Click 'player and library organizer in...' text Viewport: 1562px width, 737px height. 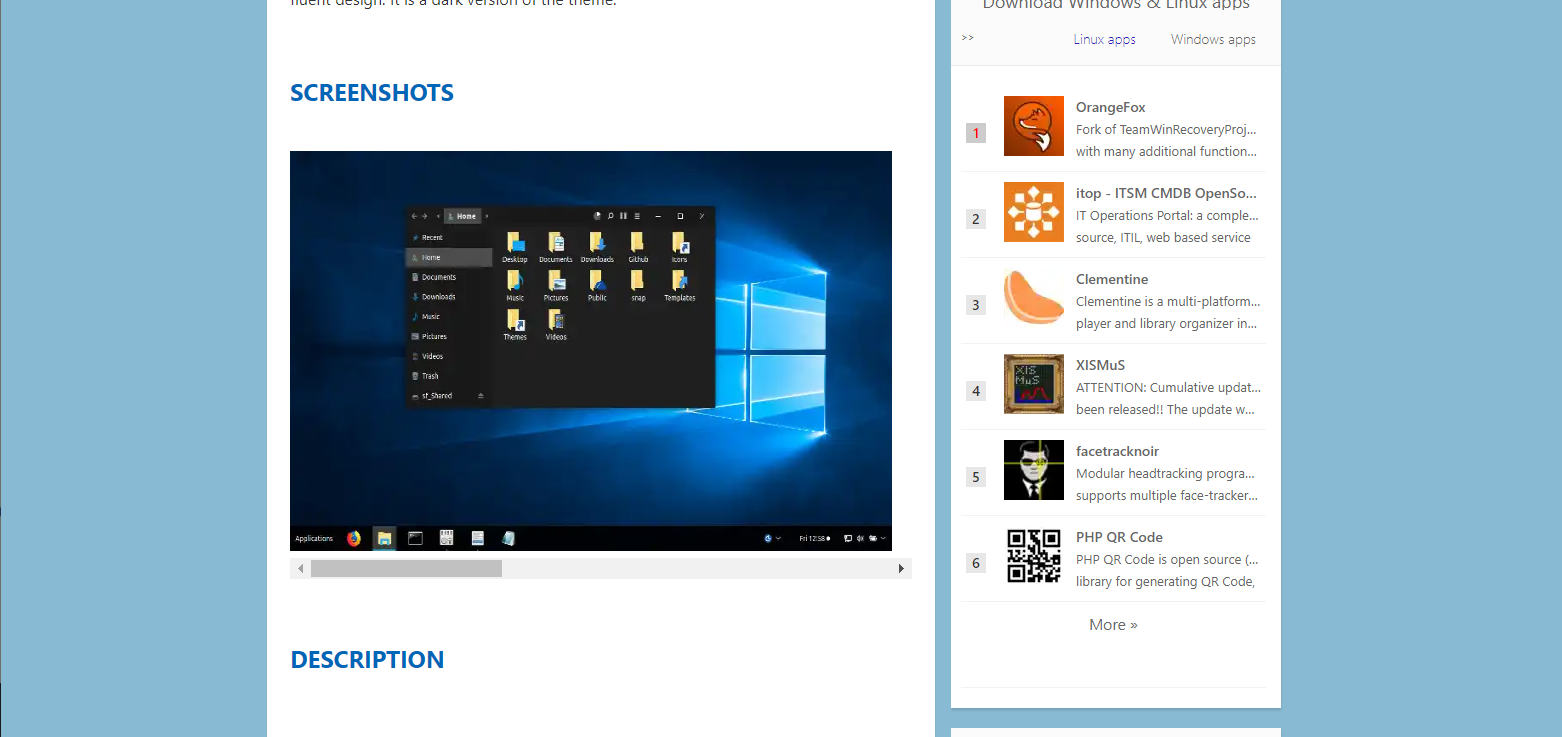pyautogui.click(x=1167, y=323)
